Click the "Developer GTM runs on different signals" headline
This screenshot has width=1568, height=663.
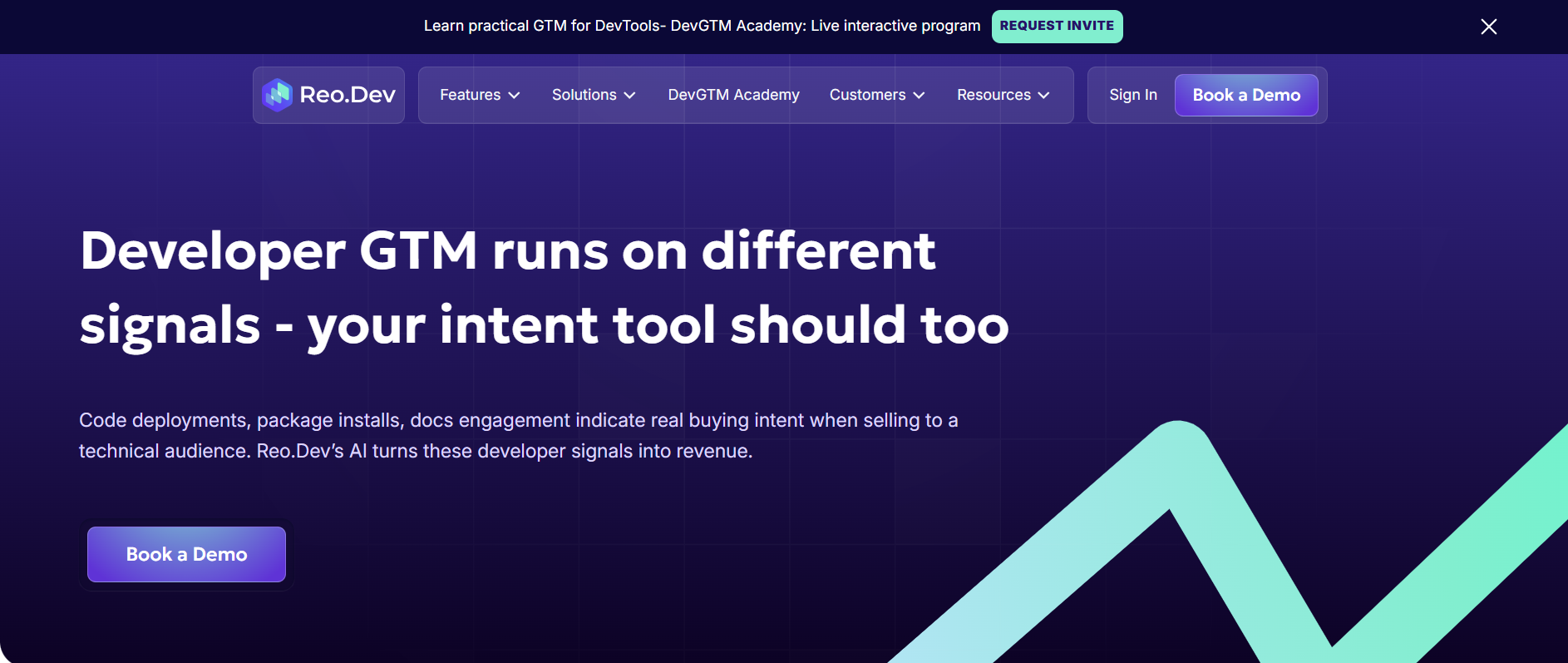(x=544, y=287)
